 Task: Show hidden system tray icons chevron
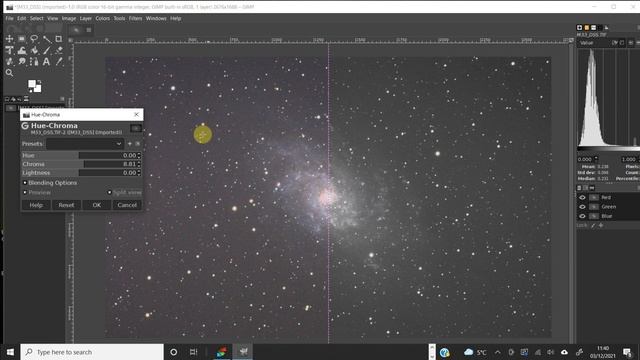498,352
